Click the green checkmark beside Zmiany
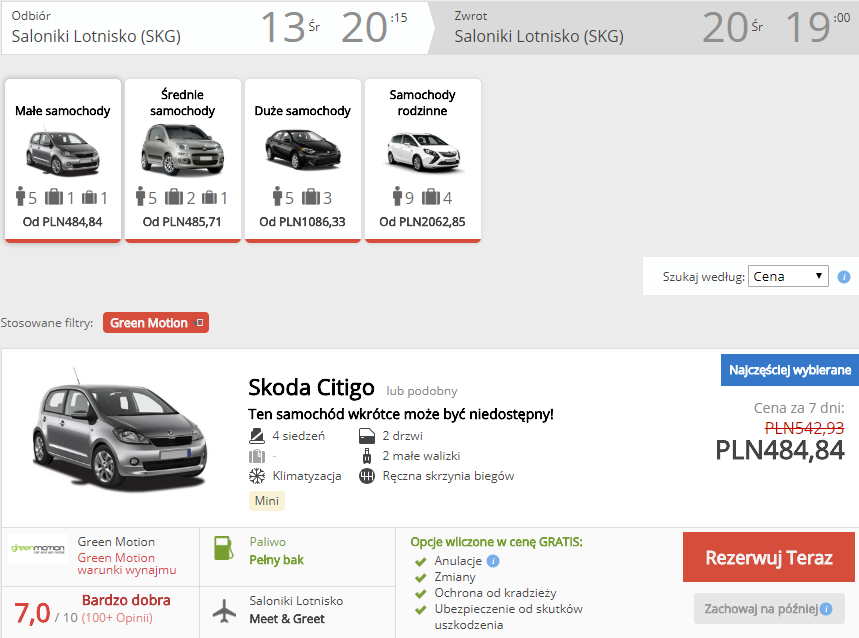The width and height of the screenshot is (859, 638). click(x=421, y=578)
